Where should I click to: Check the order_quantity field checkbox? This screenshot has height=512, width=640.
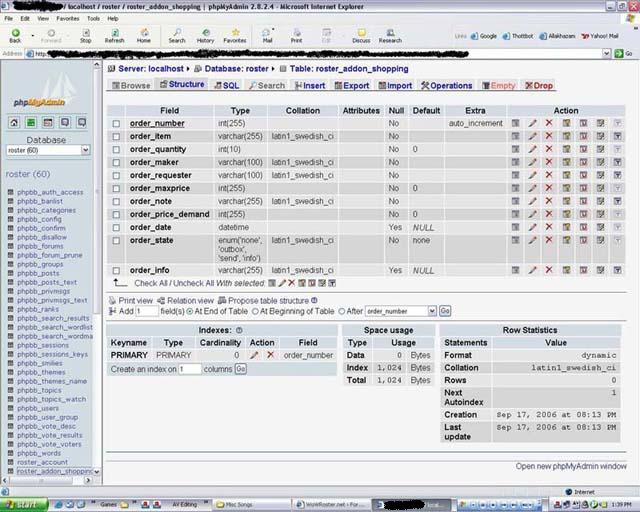coord(116,149)
